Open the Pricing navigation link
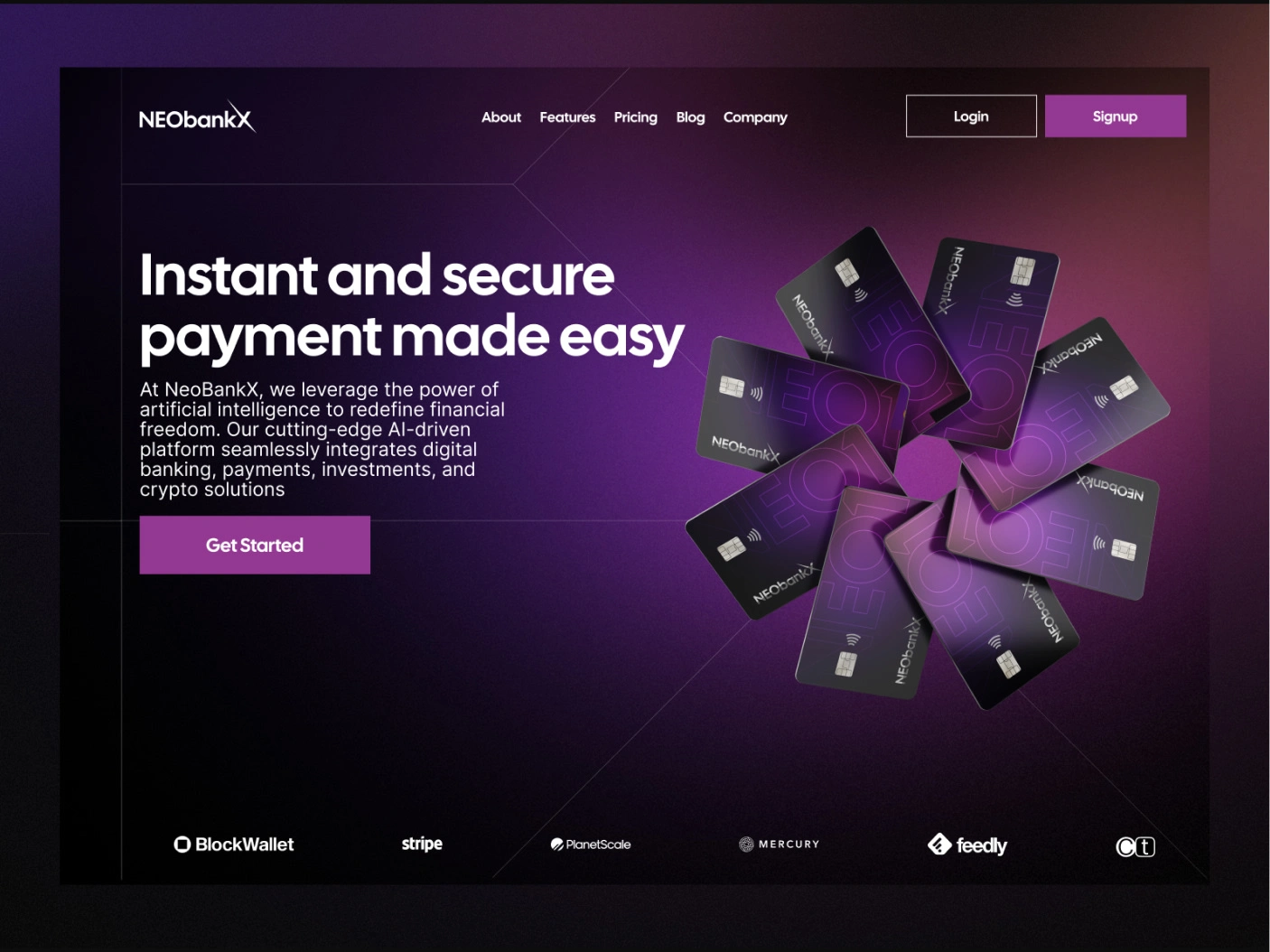Screen dimensions: 1270x952 [636, 117]
